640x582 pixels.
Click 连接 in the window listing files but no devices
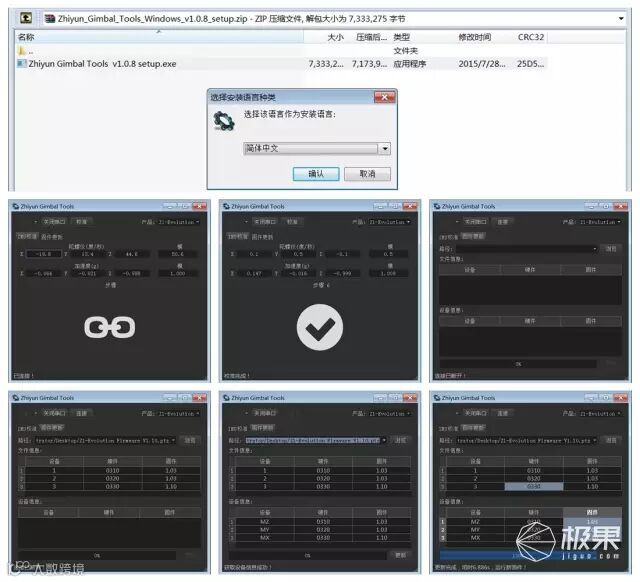point(82,413)
